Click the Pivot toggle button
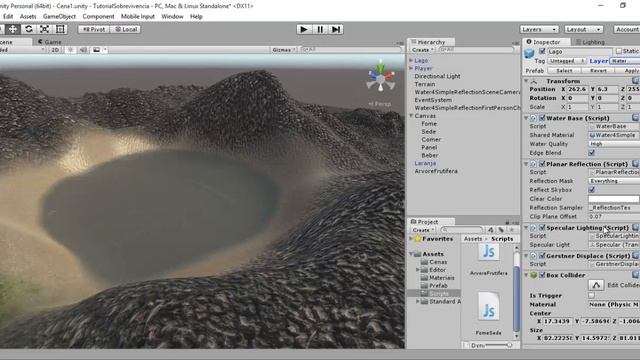This screenshot has width=640, height=360. [94, 29]
